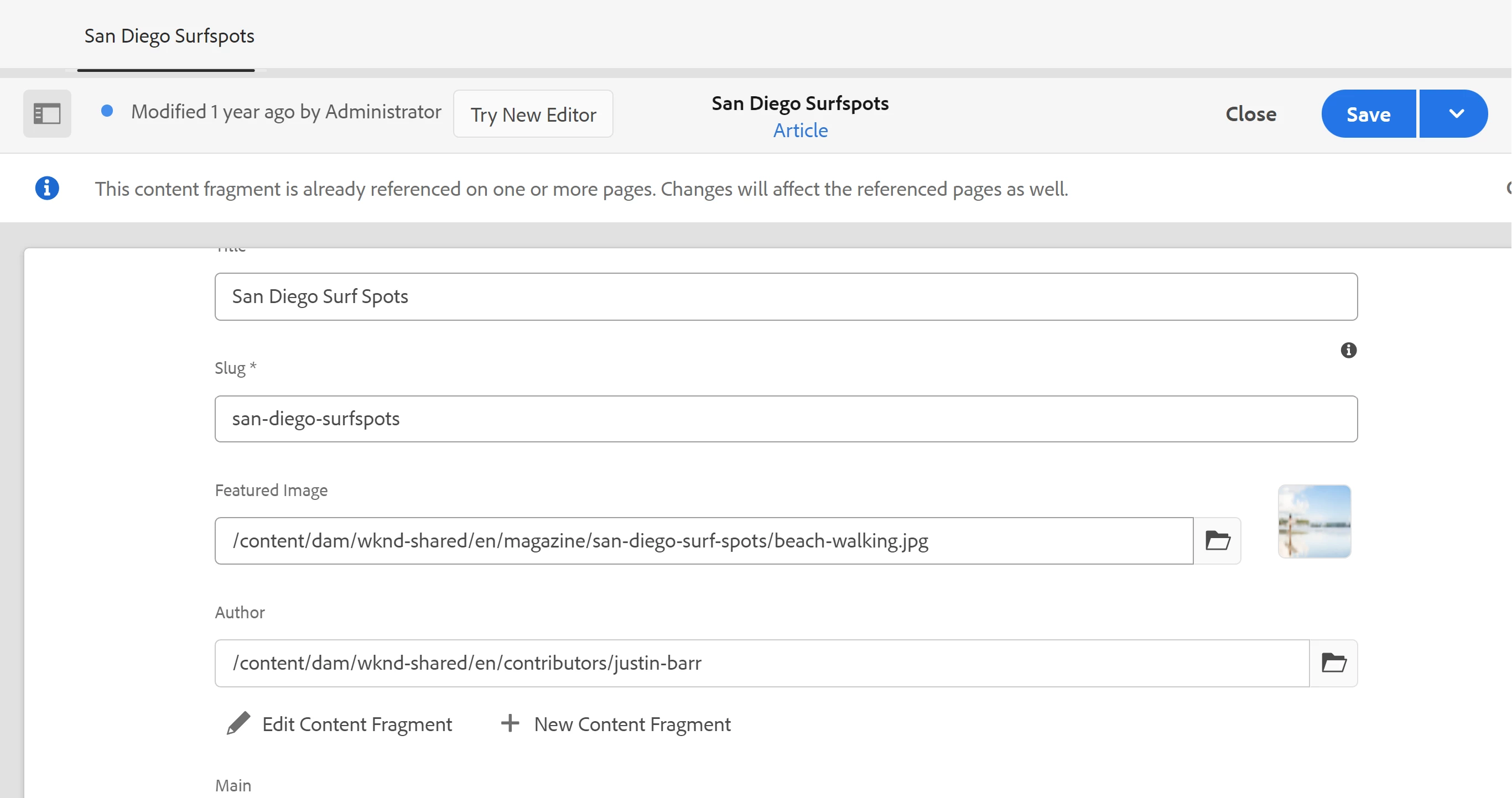The image size is (1512, 798).
Task: Click the plus New Content Fragment icon
Action: coord(510,723)
